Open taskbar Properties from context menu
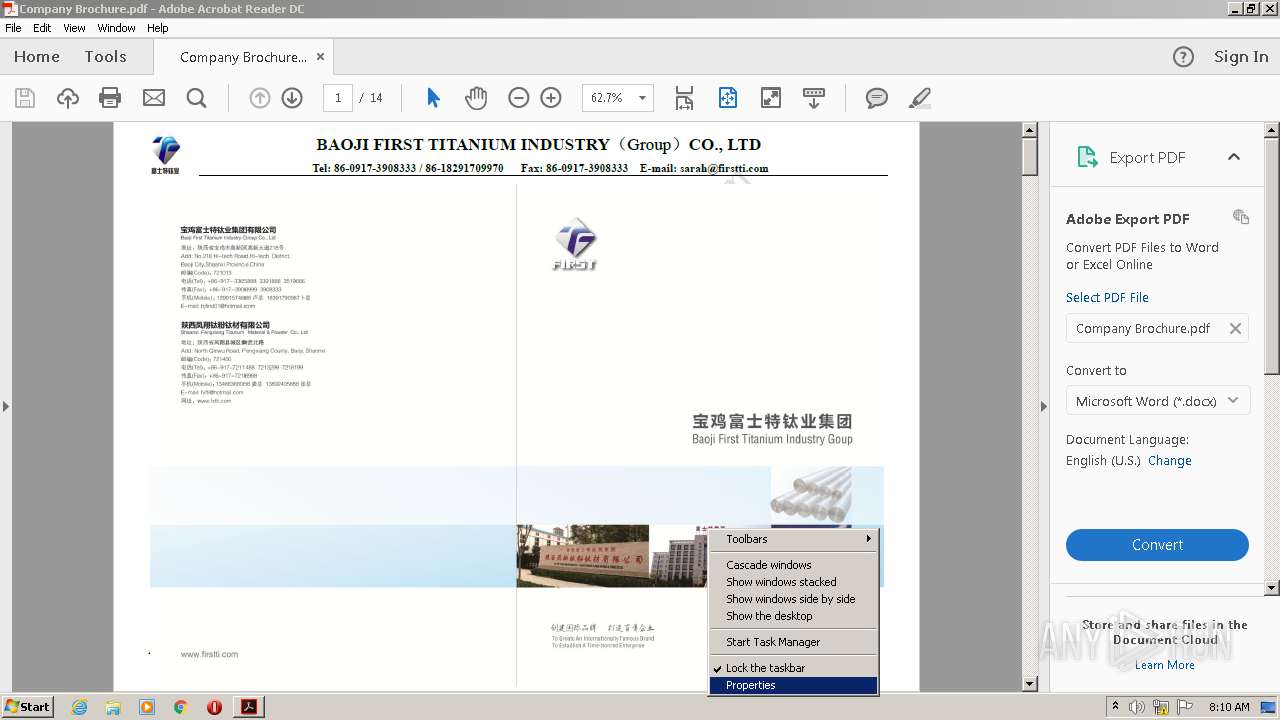The width and height of the screenshot is (1280, 720). [x=793, y=685]
